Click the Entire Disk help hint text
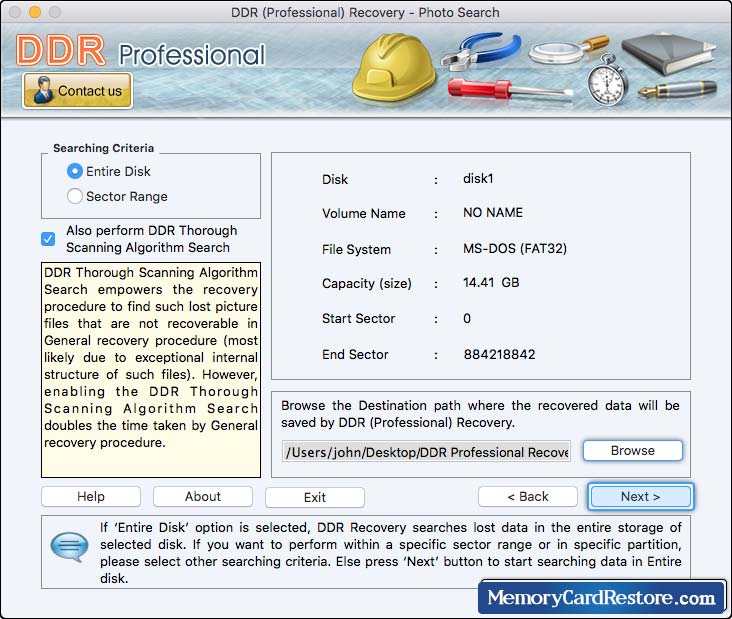 point(391,553)
